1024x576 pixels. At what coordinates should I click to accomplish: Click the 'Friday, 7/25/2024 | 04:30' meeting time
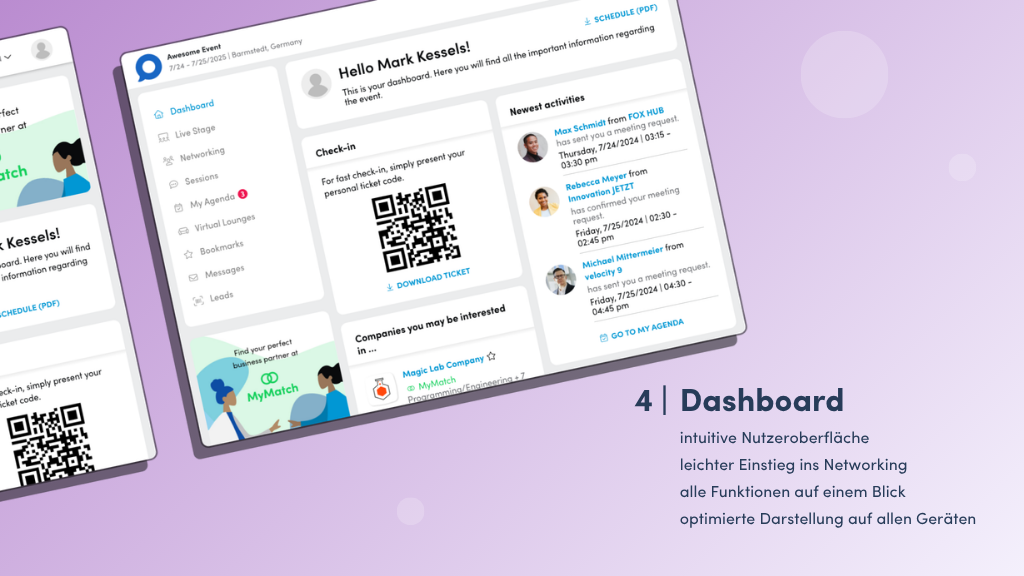[x=641, y=295]
